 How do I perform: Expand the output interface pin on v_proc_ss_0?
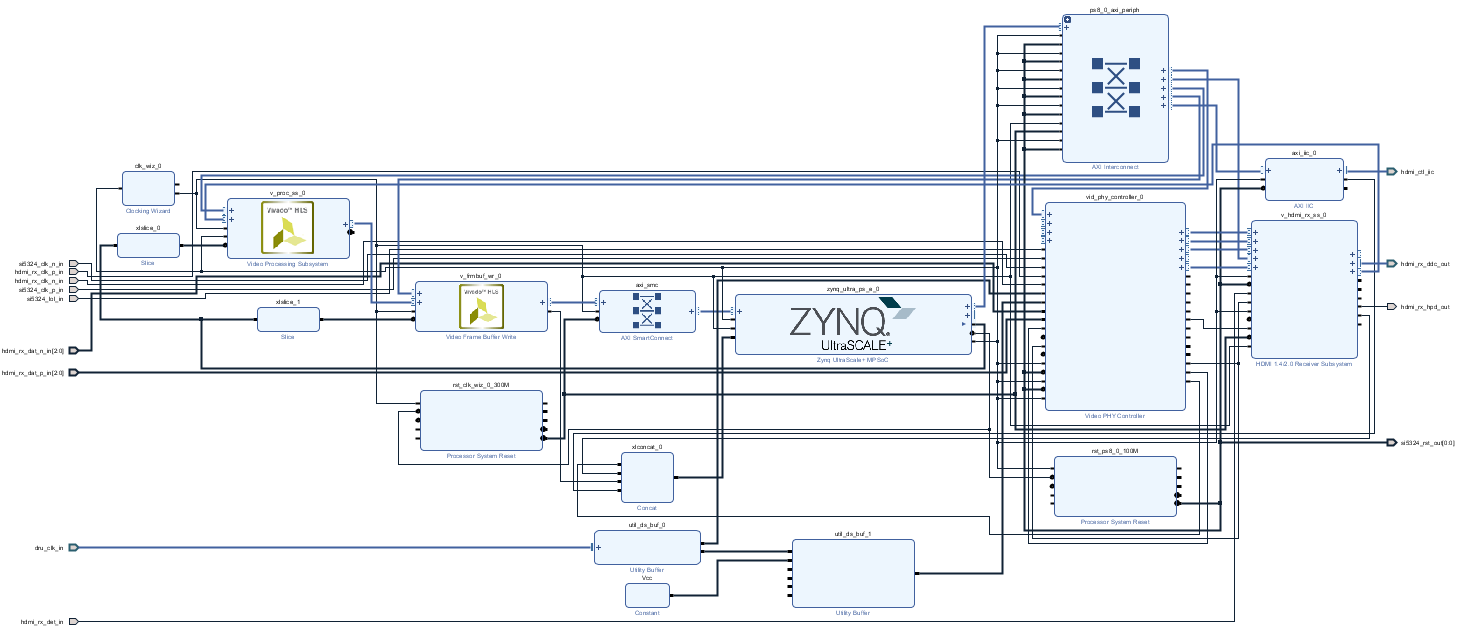(347, 225)
